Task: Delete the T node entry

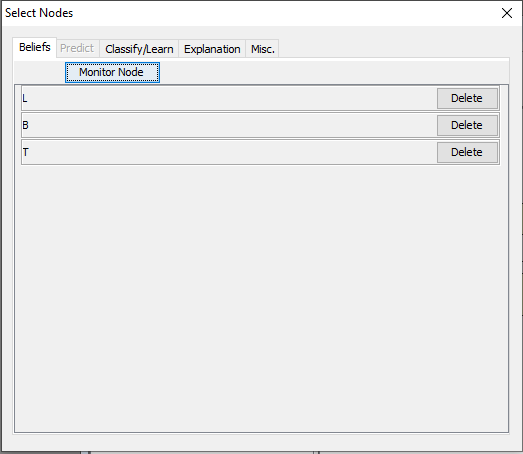Action: 467,152
